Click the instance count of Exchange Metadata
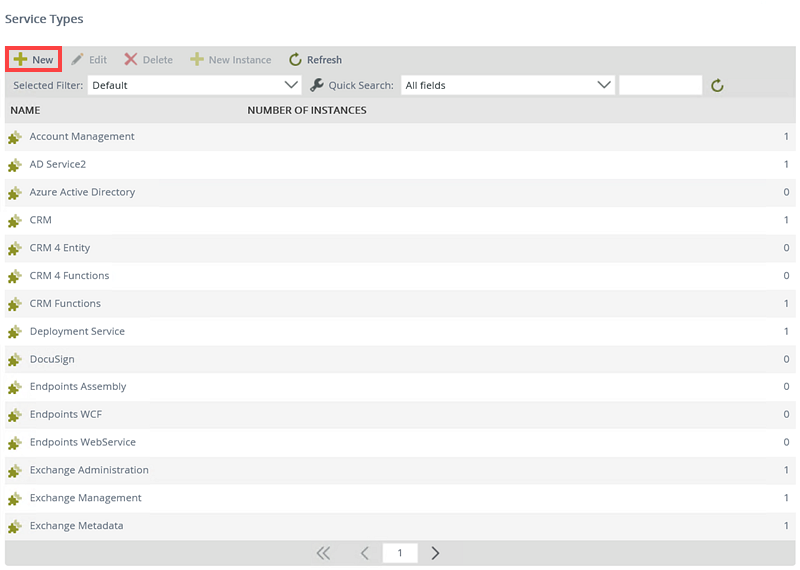This screenshot has height=570, width=800. click(786, 526)
